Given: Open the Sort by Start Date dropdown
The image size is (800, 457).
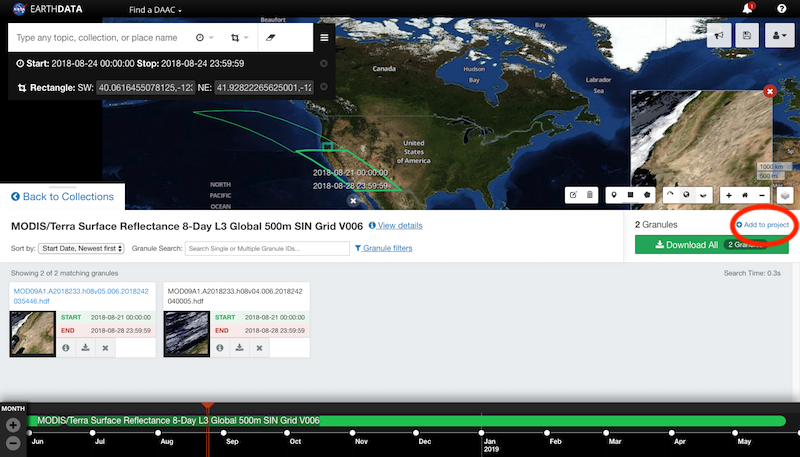Looking at the screenshot, I should coord(81,248).
